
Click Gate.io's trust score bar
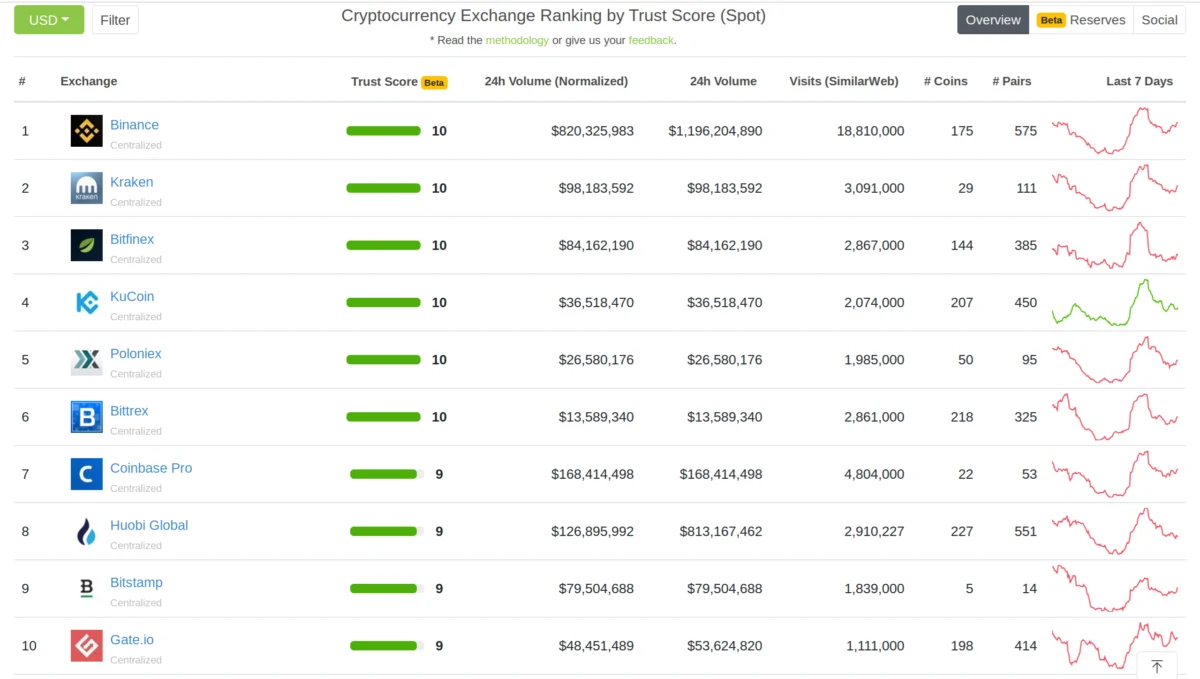tap(387, 645)
